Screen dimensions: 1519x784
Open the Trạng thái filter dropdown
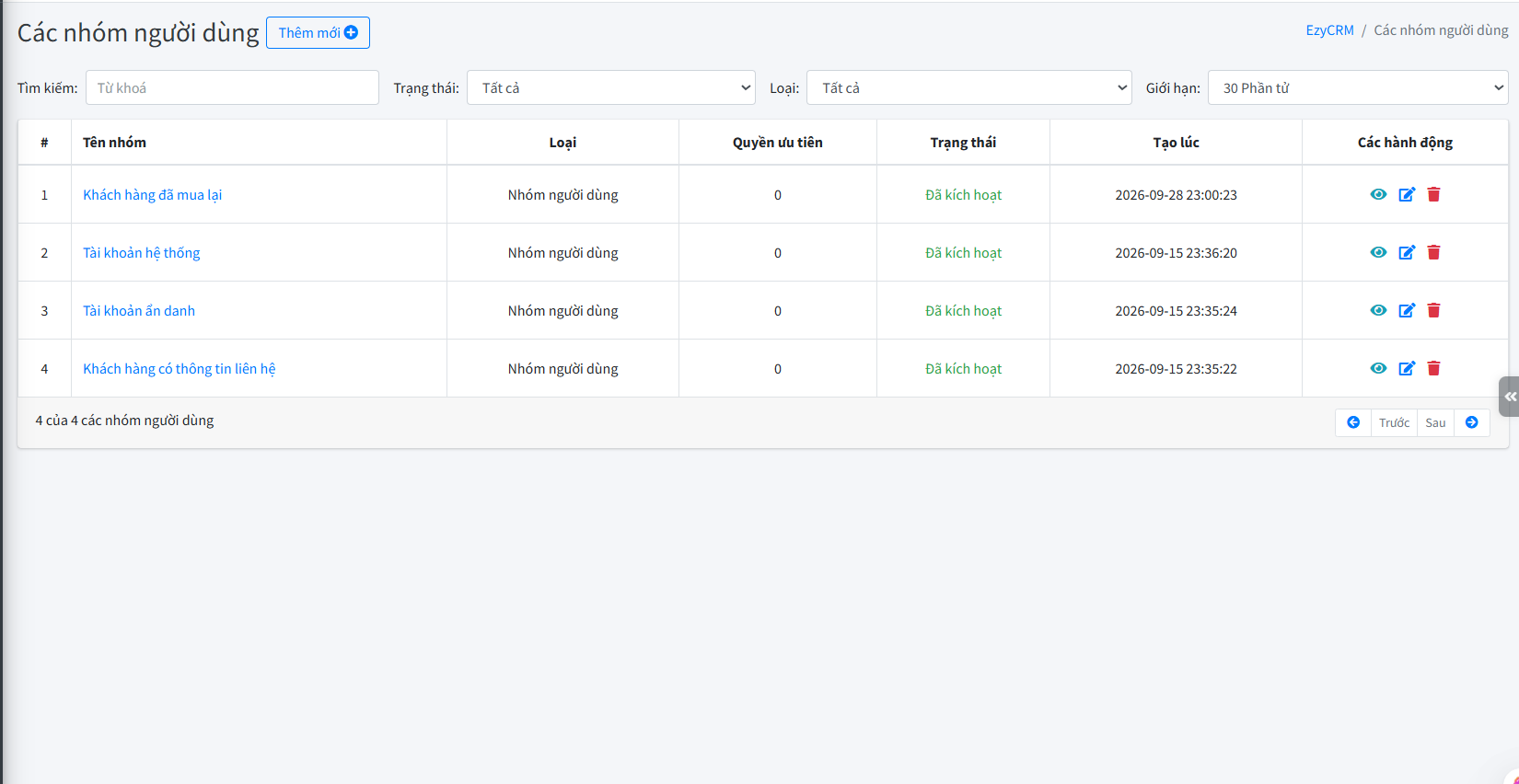click(x=611, y=87)
